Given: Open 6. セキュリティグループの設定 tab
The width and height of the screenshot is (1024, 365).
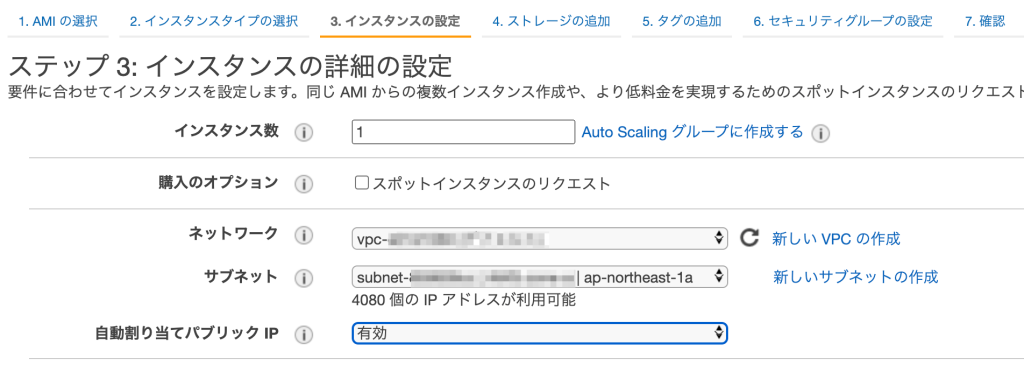Looking at the screenshot, I should 842,22.
